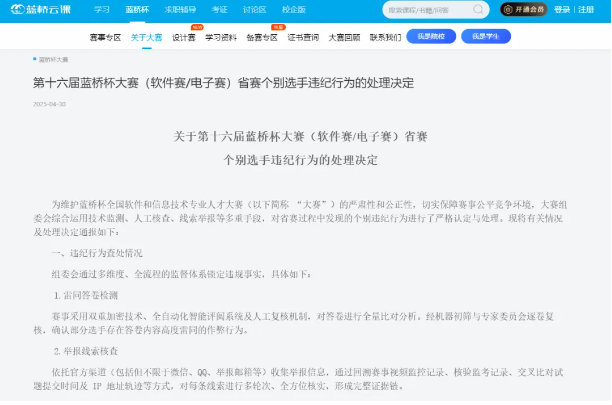Click the 开通会员 button

coord(524,10)
